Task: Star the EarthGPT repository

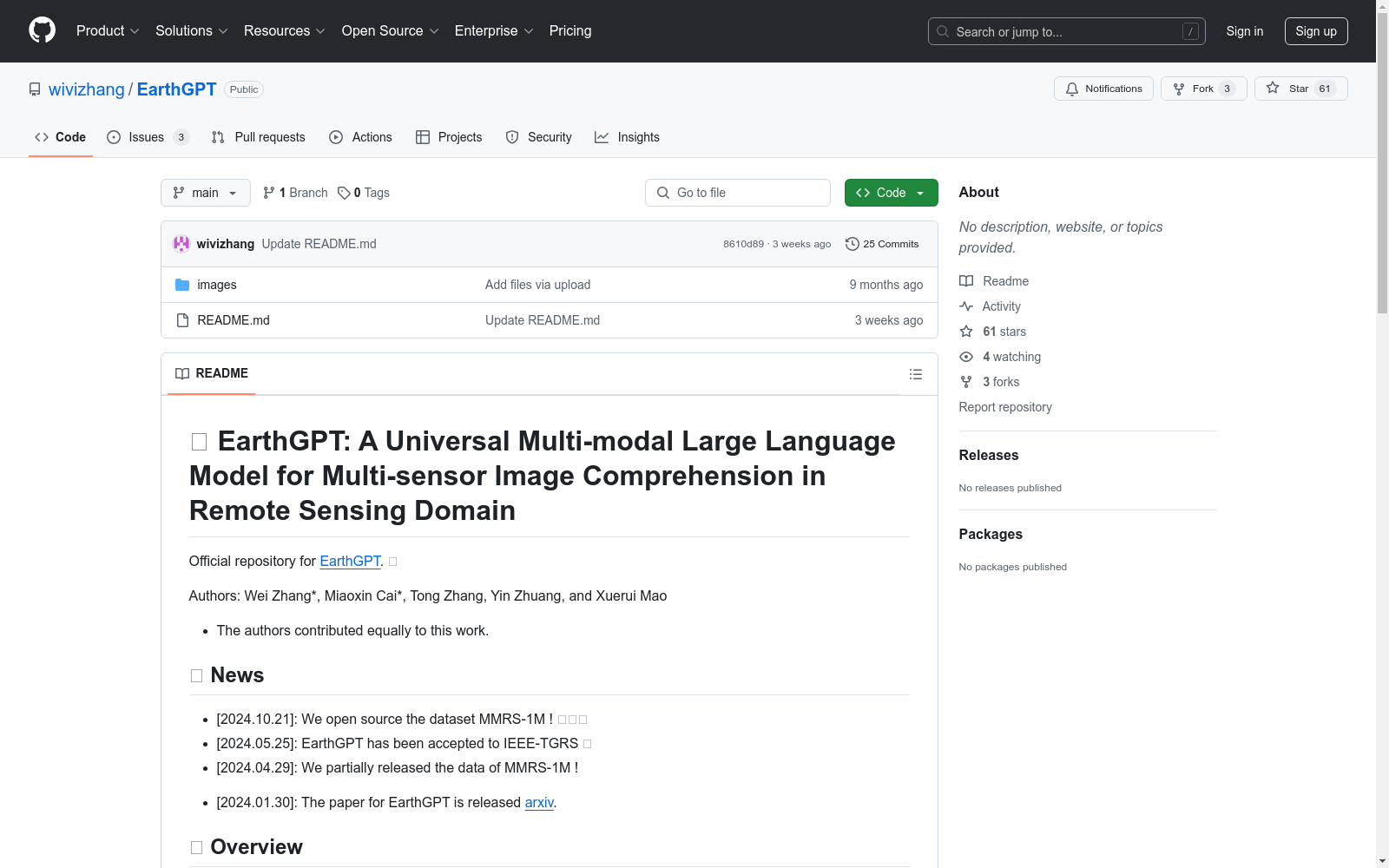Action: (x=1300, y=89)
